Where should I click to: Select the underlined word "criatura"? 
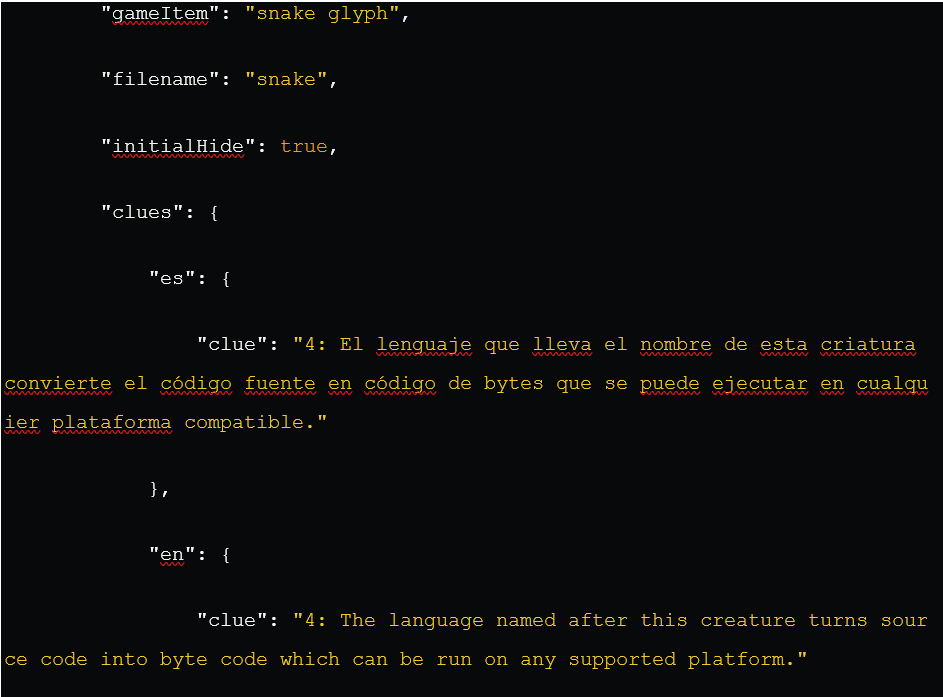[x=867, y=343]
